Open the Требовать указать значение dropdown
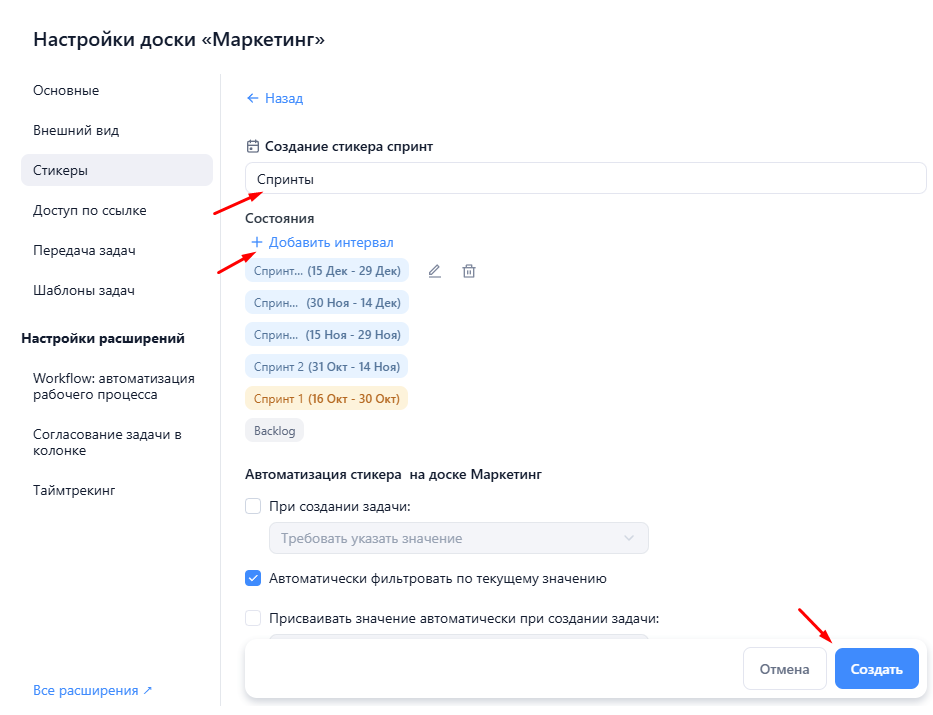The height and width of the screenshot is (715, 933). 458,538
